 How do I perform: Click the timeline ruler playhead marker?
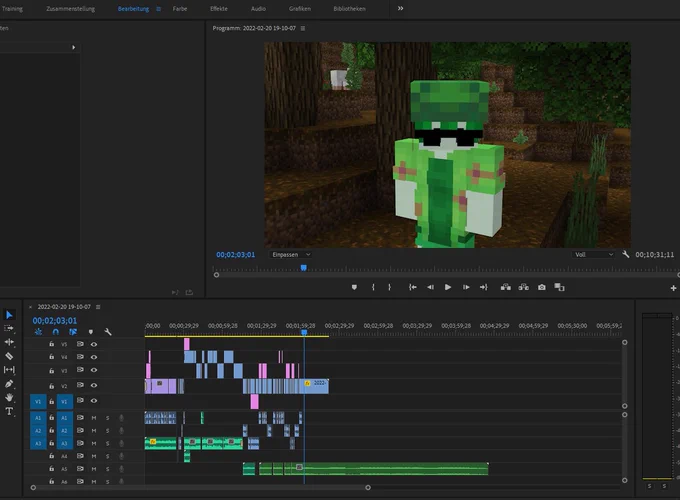304,333
